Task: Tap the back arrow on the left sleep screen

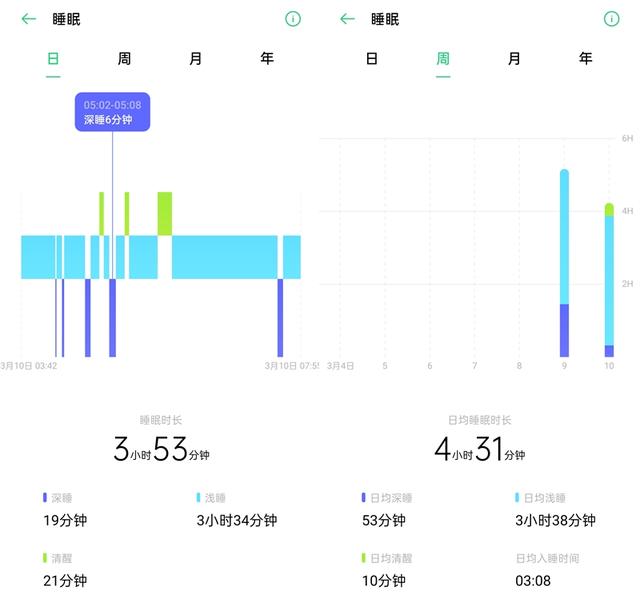Action: 29,19
